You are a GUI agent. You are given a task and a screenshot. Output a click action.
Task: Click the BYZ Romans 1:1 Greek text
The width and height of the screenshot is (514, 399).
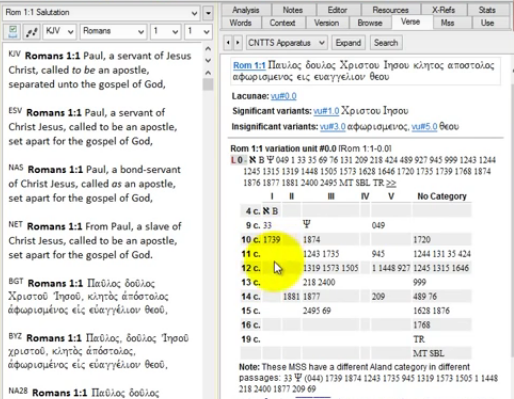tap(99, 352)
